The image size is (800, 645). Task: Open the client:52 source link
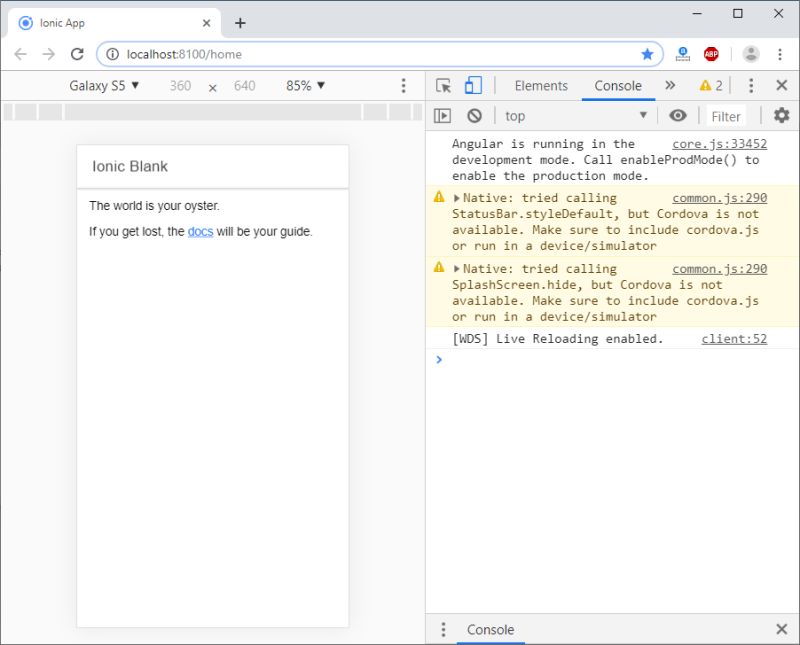coord(734,339)
